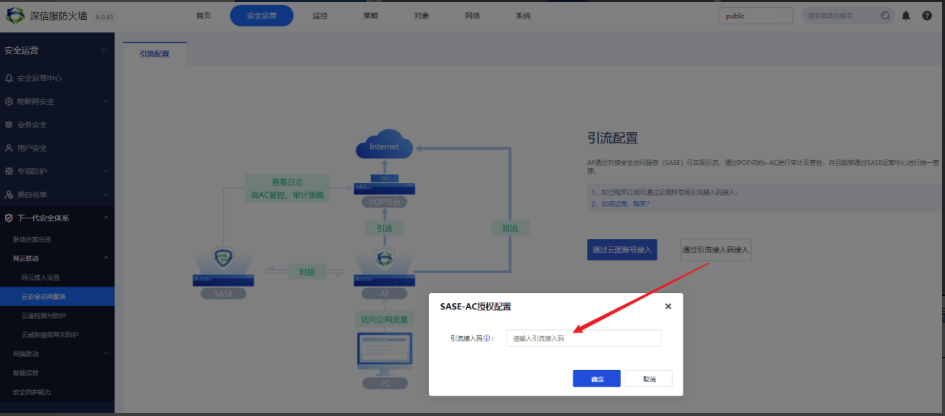Click the 通过云图账号接入 button
Viewport: 945px width, 416px height.
click(622, 250)
